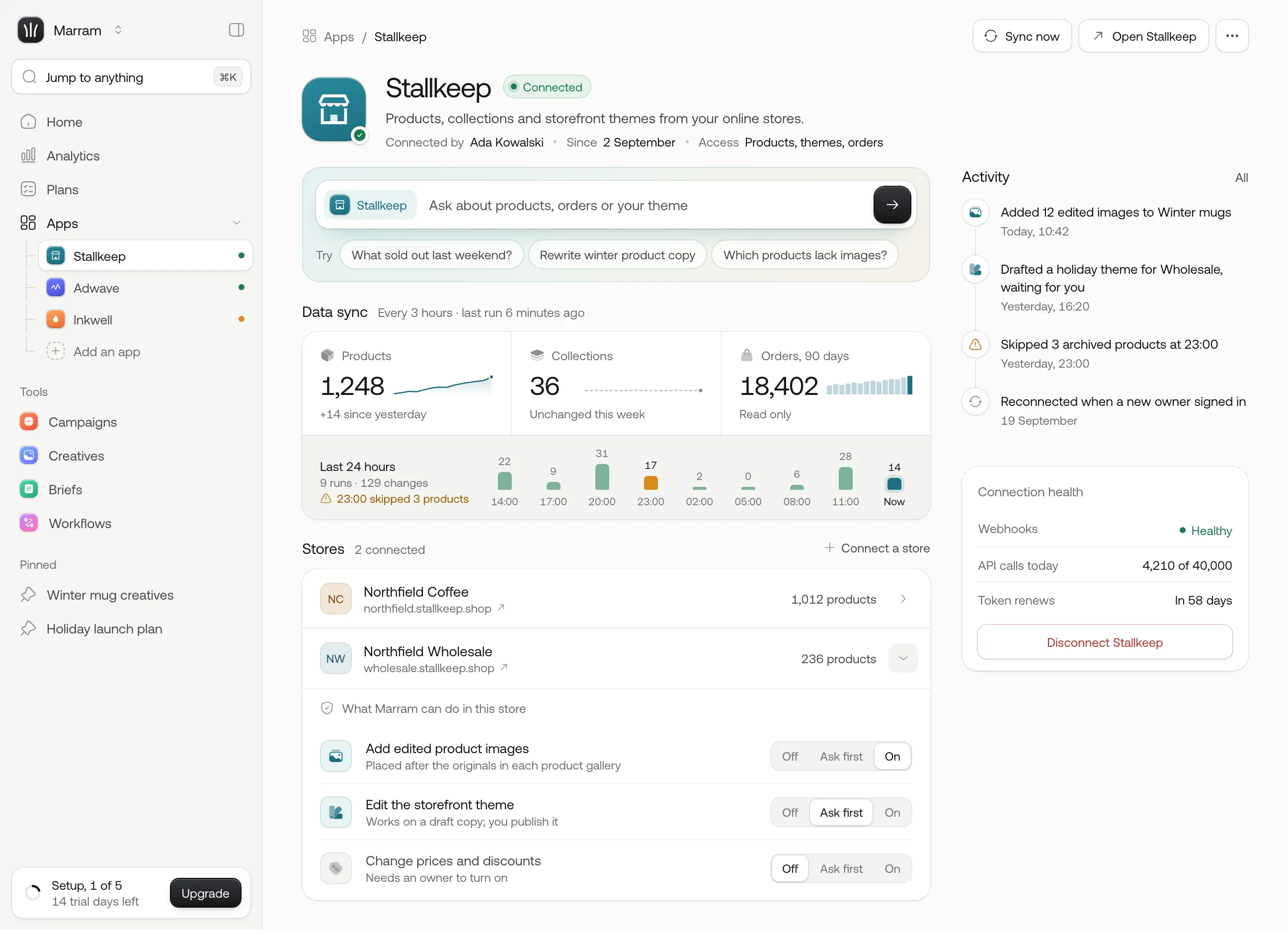Open the Adwave app icon in sidebar

[x=55, y=288]
